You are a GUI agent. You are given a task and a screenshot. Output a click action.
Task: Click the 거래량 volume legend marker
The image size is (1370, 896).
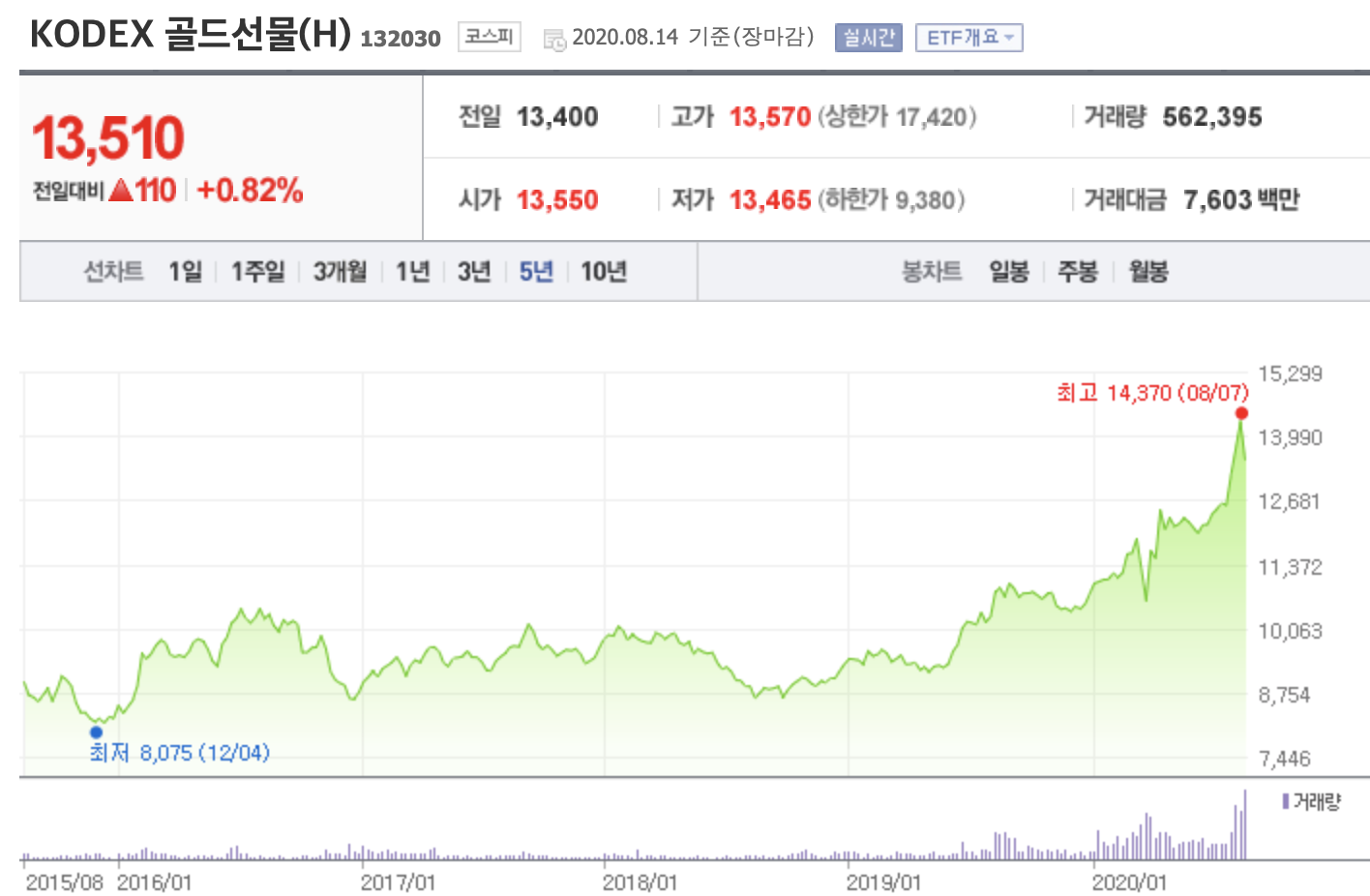pyautogui.click(x=1285, y=801)
